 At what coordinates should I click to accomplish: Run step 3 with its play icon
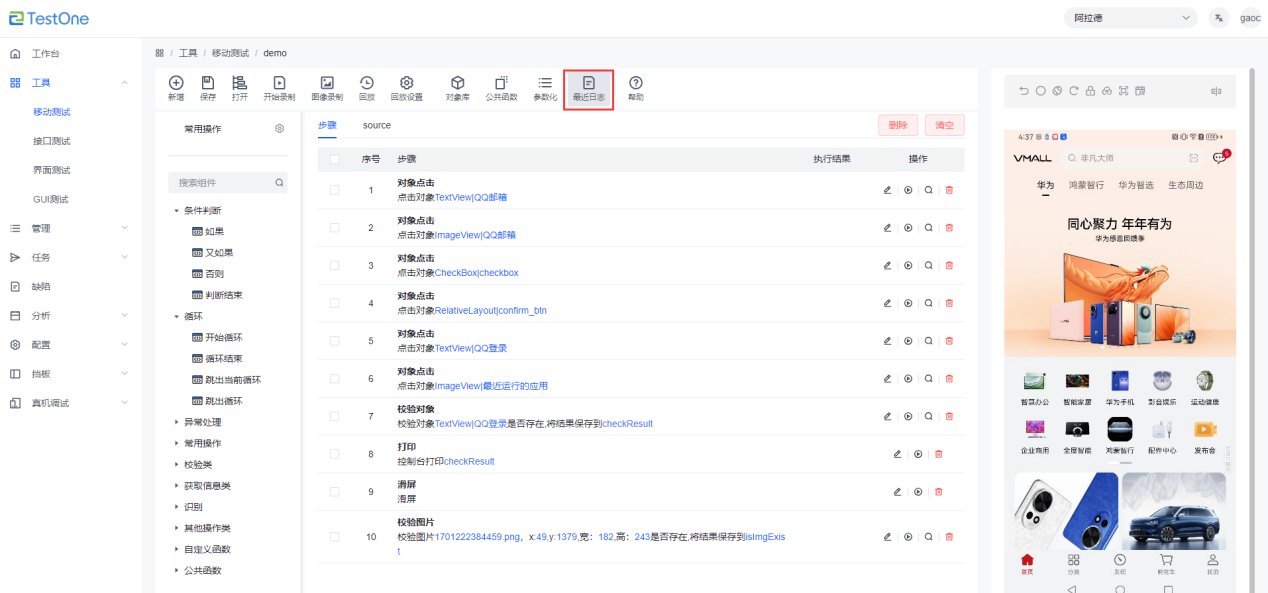(x=908, y=266)
